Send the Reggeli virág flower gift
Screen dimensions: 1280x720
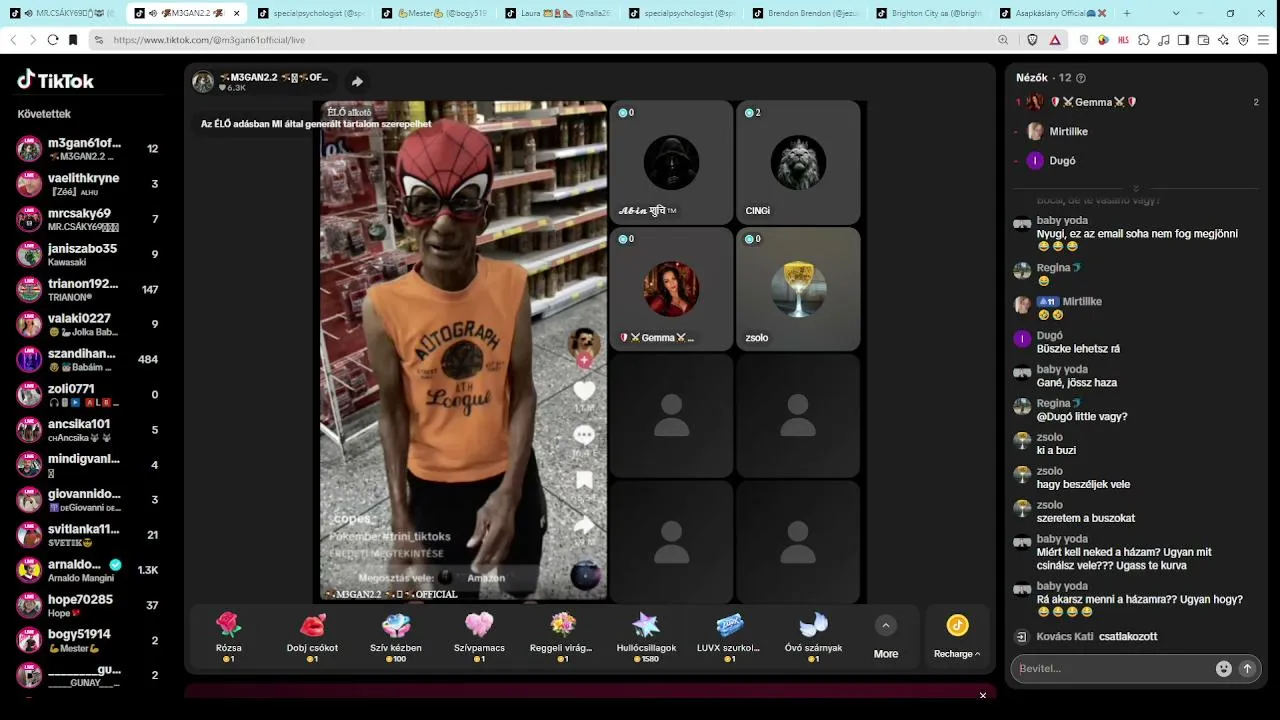tap(563, 637)
